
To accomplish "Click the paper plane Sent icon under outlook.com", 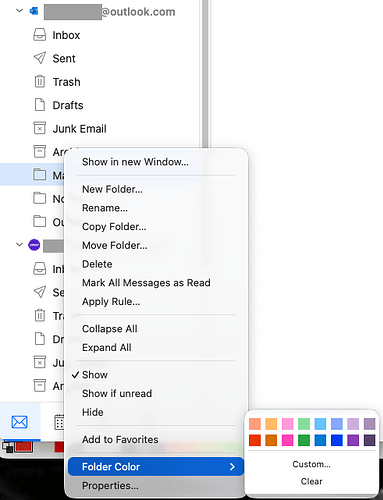I will (40, 58).
